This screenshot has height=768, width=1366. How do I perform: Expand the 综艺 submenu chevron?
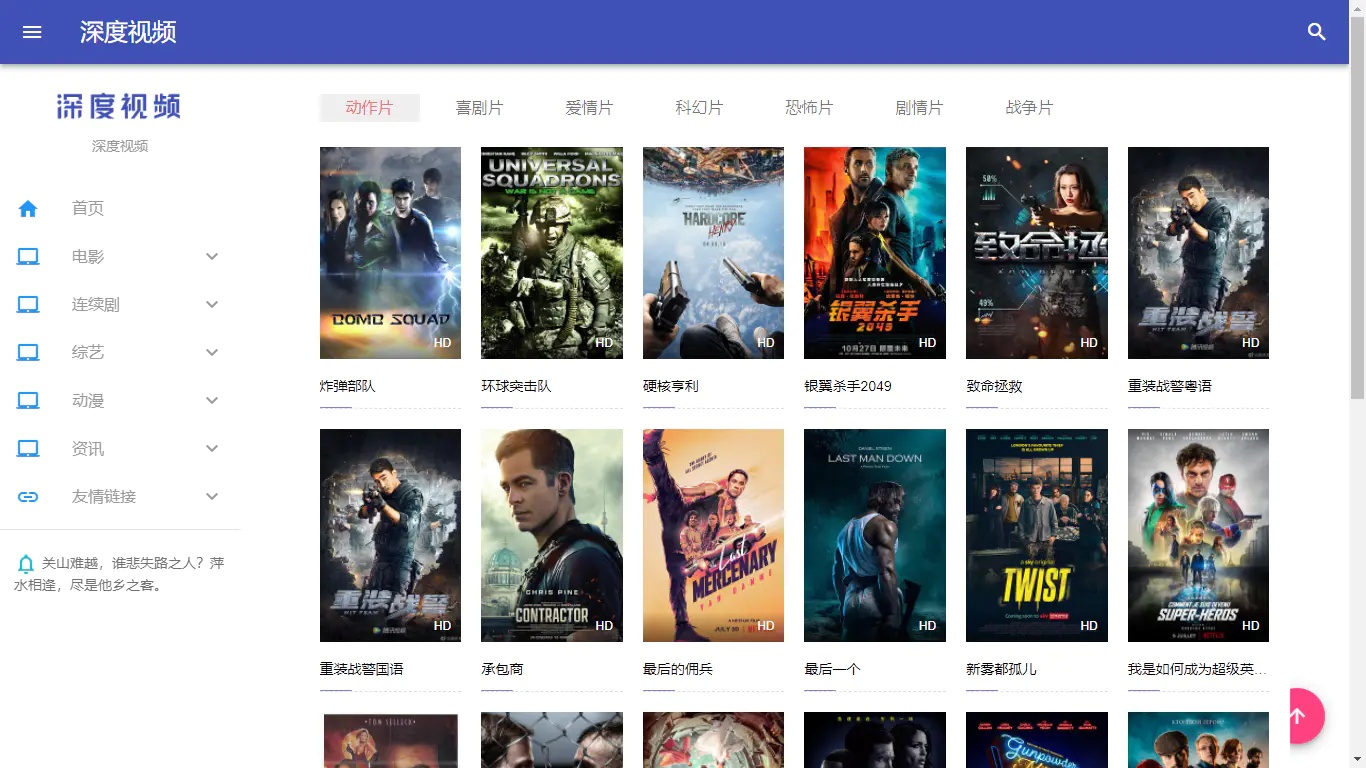pos(212,353)
